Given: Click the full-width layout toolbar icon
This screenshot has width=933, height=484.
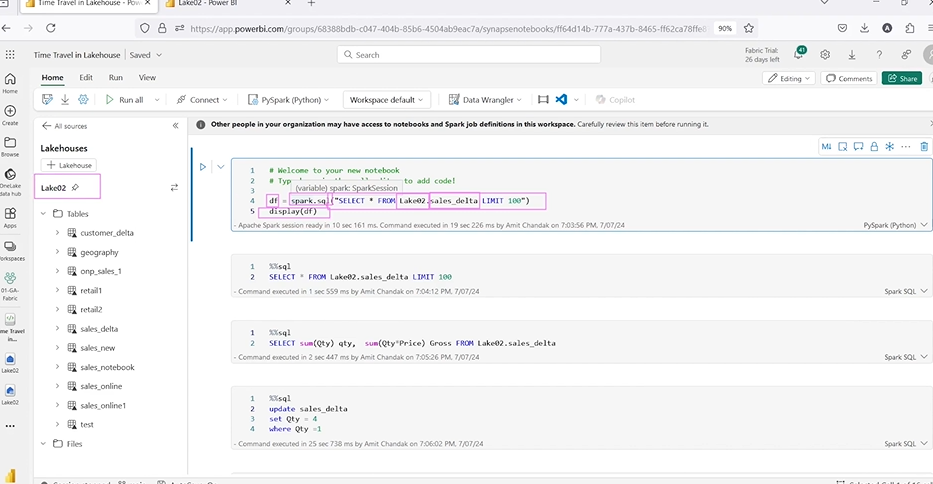Looking at the screenshot, I should click(x=543, y=99).
